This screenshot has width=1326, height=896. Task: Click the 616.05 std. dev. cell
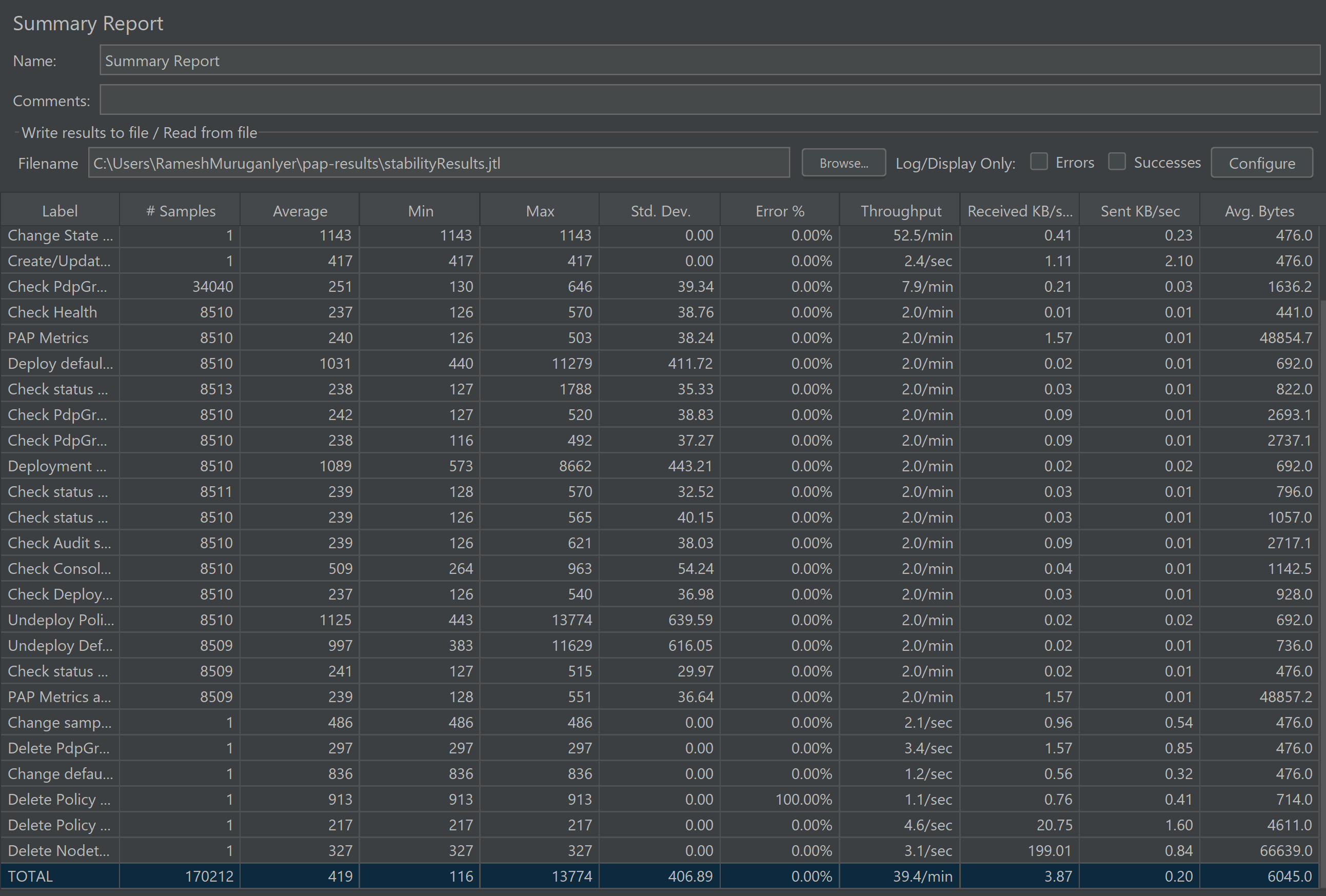(x=660, y=646)
